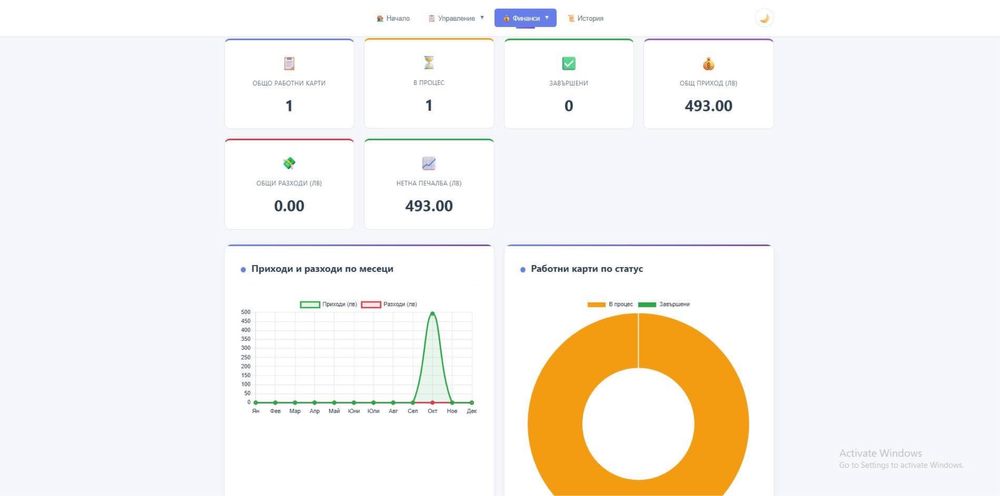Click the green checkmark icon on Завършени card
The height and width of the screenshot is (496, 1000).
(568, 64)
